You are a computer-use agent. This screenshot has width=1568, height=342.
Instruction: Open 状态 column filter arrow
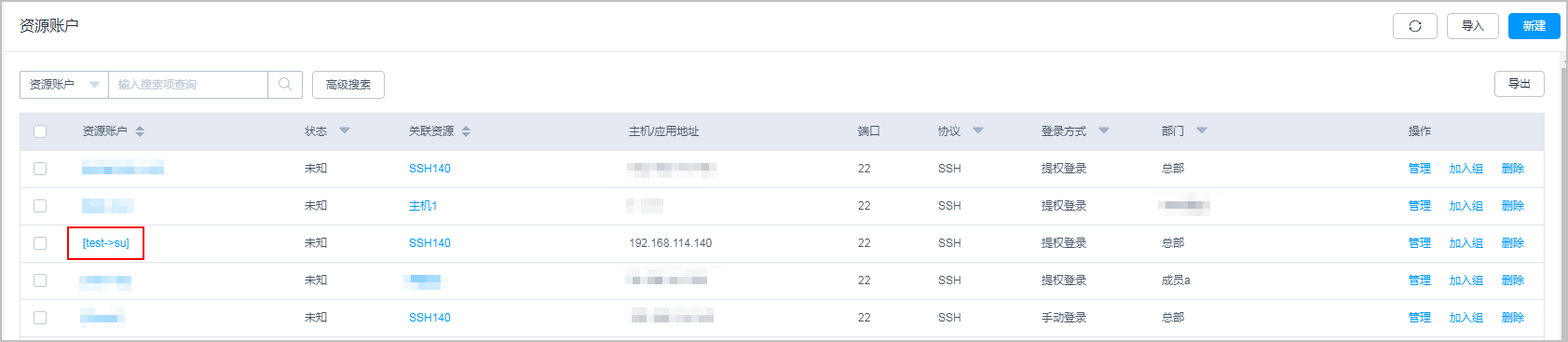pyautogui.click(x=345, y=130)
